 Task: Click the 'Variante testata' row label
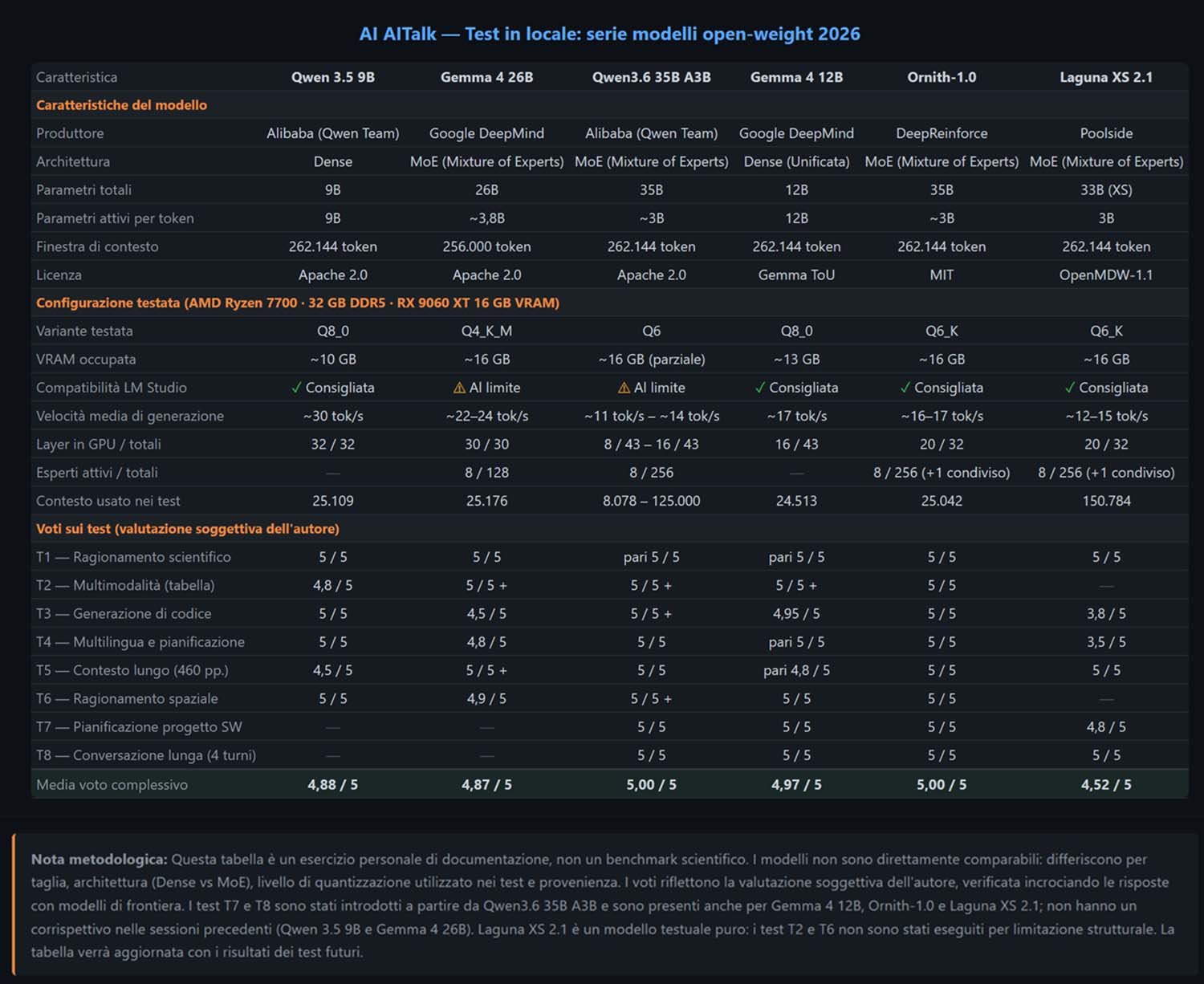coord(85,331)
